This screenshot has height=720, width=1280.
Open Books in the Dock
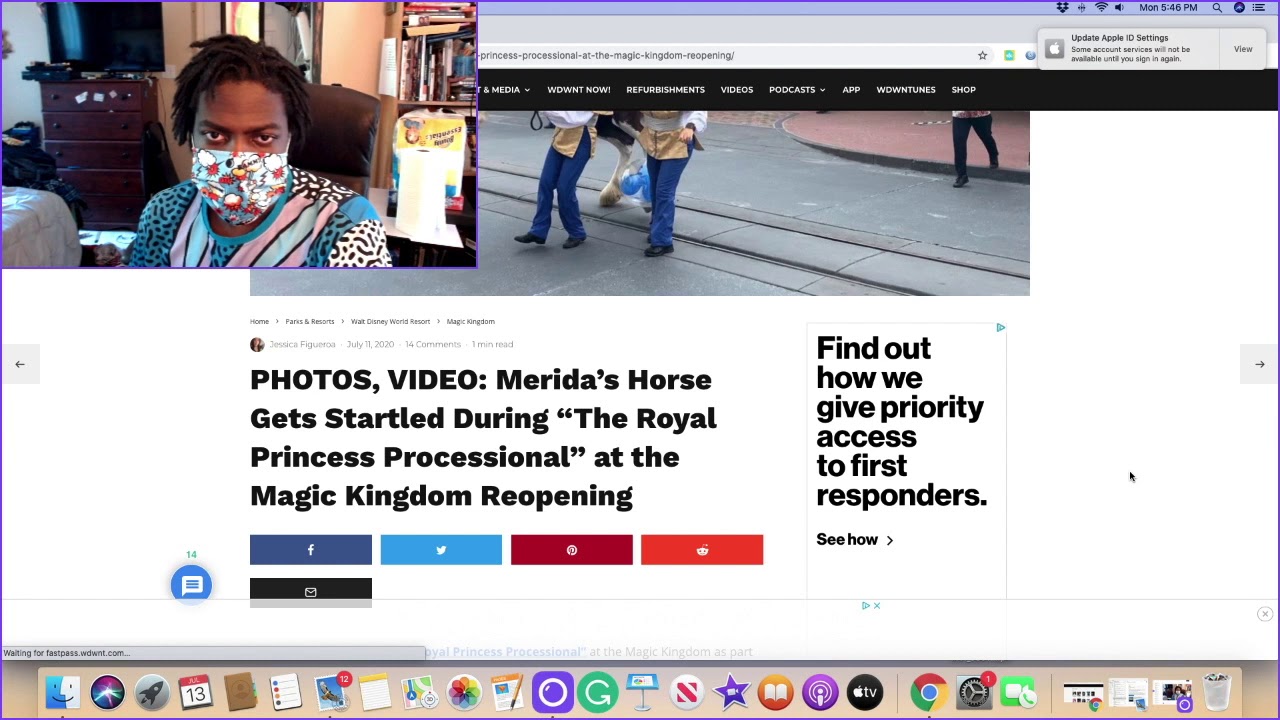click(775, 692)
